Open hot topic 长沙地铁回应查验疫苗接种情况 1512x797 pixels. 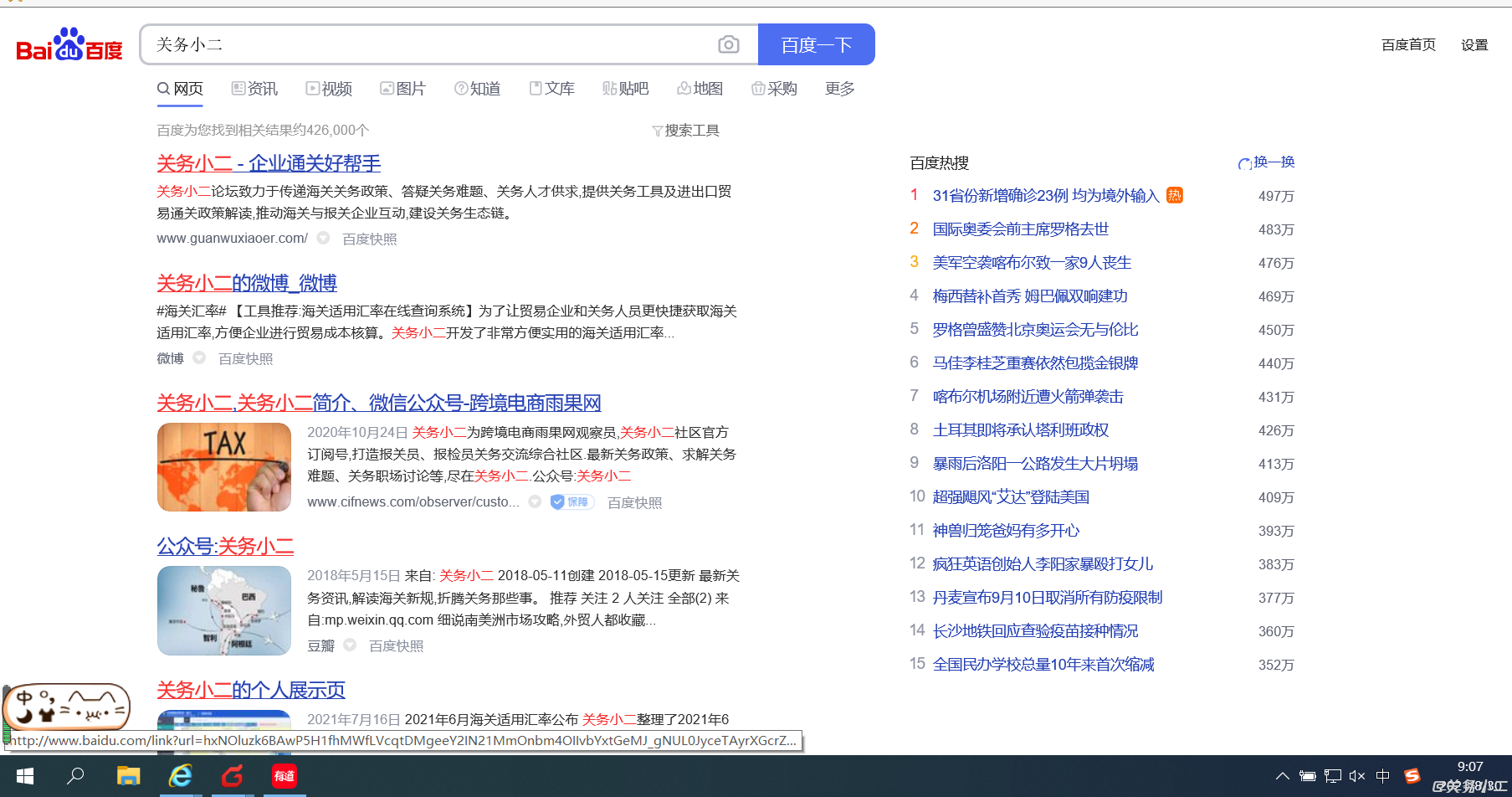tap(1036, 631)
